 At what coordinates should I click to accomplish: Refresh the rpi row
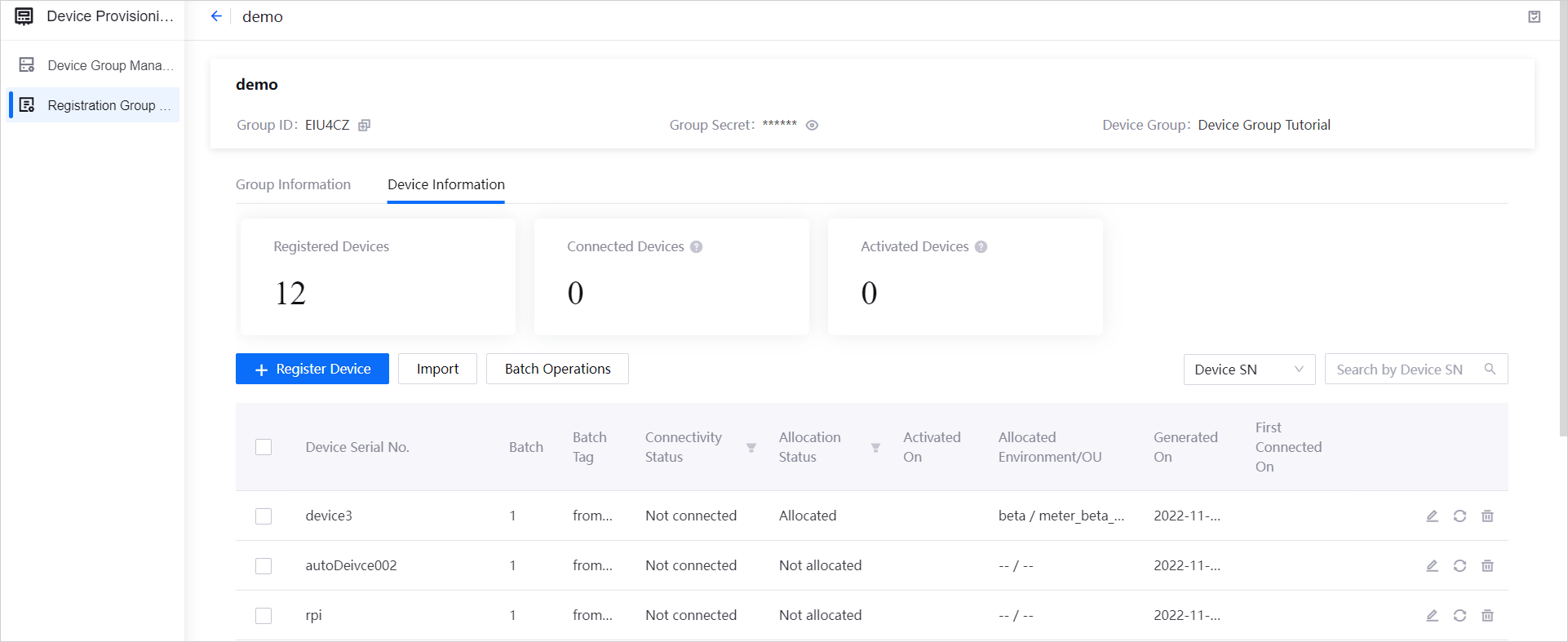(x=1459, y=616)
